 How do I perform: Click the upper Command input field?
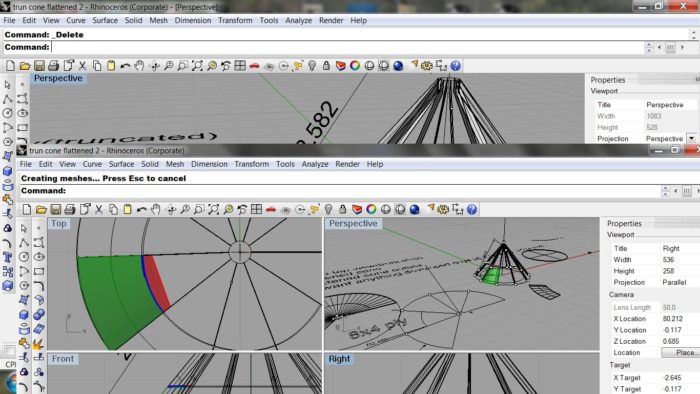pos(348,47)
